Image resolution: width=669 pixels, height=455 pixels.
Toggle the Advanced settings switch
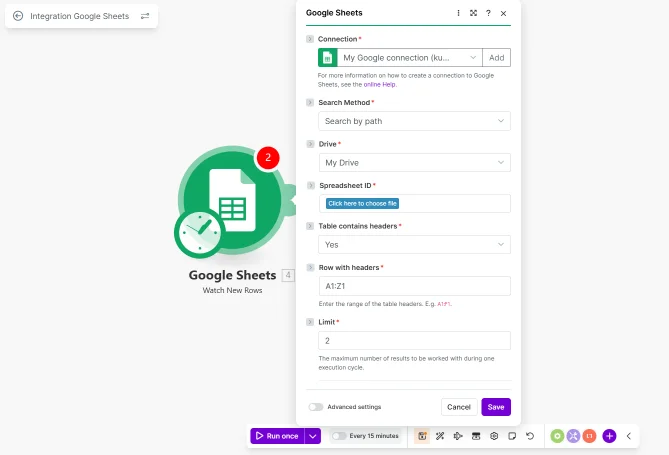coord(316,407)
